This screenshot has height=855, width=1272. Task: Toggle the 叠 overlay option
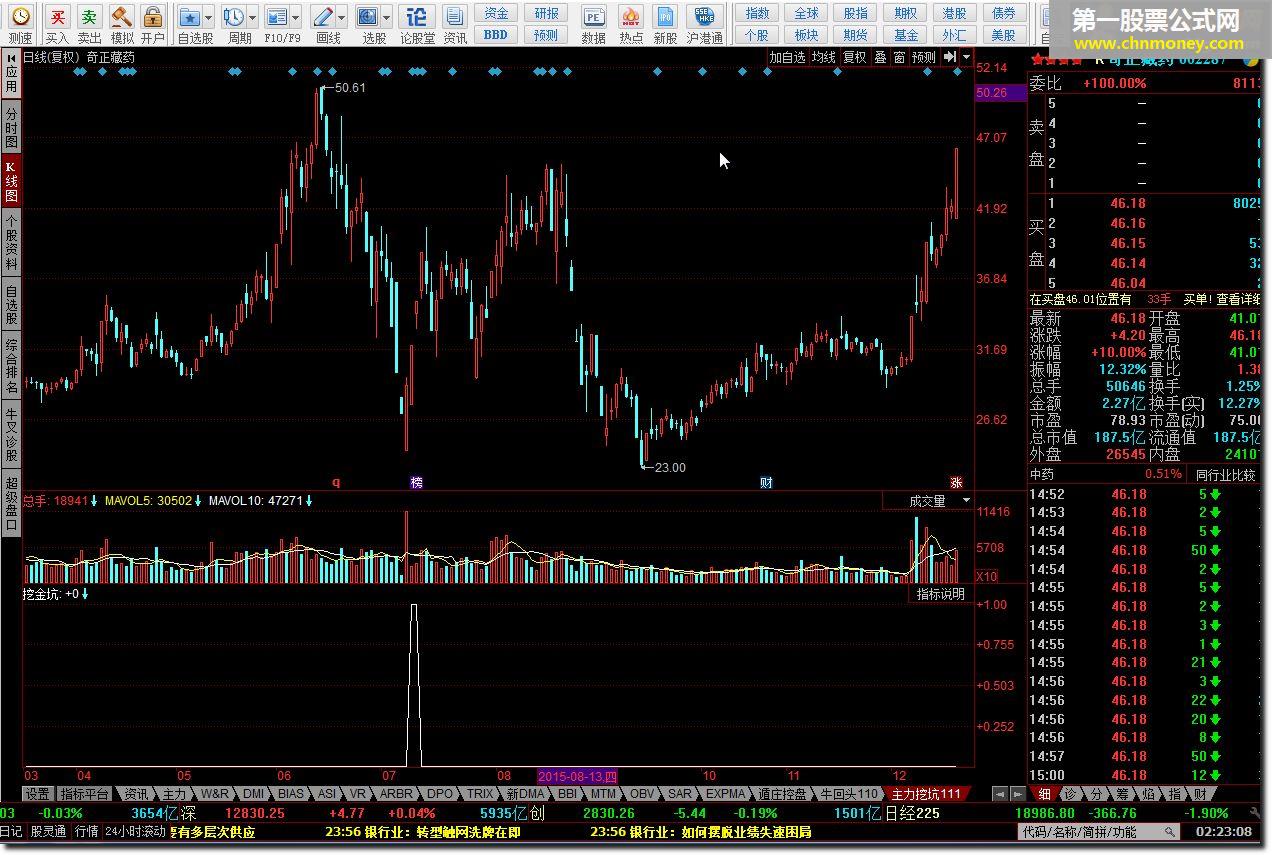(880, 57)
